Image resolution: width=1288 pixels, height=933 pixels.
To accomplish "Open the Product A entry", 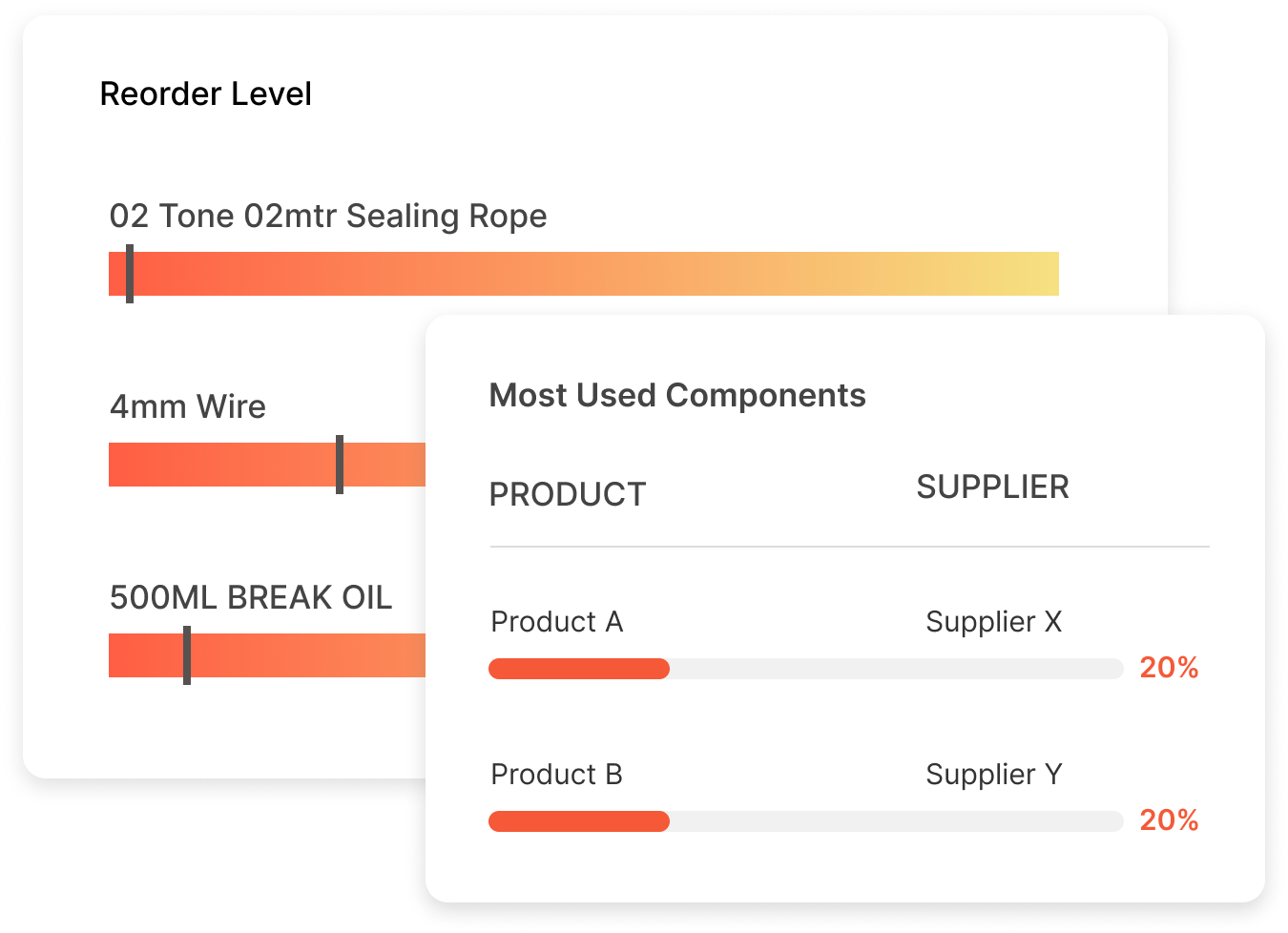I will click(556, 622).
